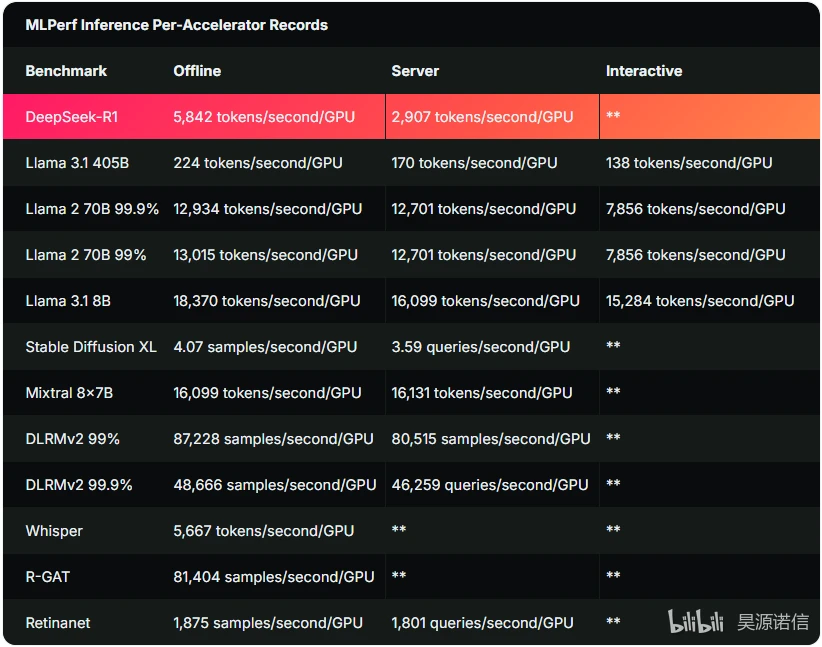Click the Llama 3.1 8B row label
This screenshot has height=647, width=822.
[x=68, y=301]
